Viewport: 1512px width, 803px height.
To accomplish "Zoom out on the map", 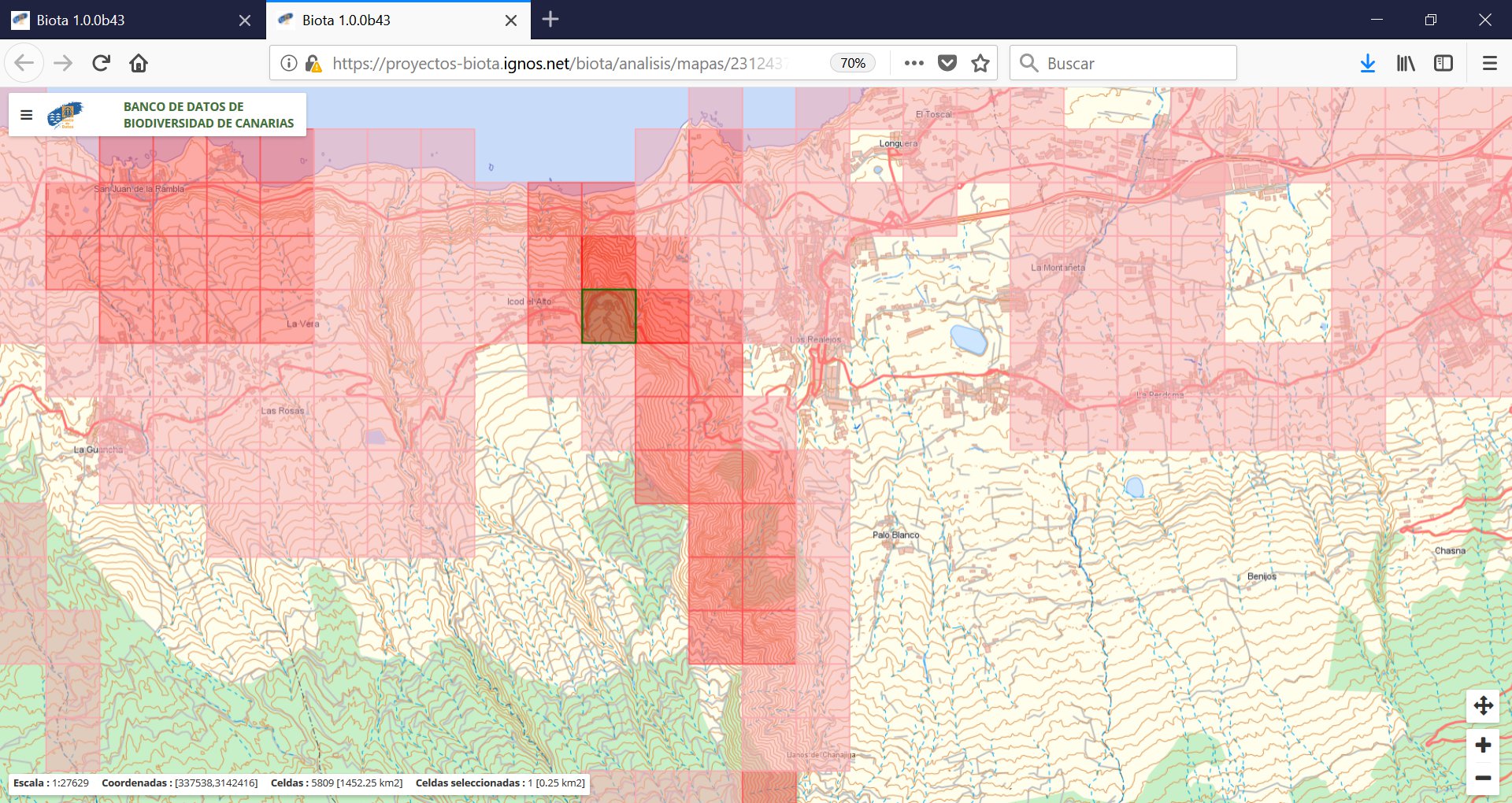I will pos(1483,778).
